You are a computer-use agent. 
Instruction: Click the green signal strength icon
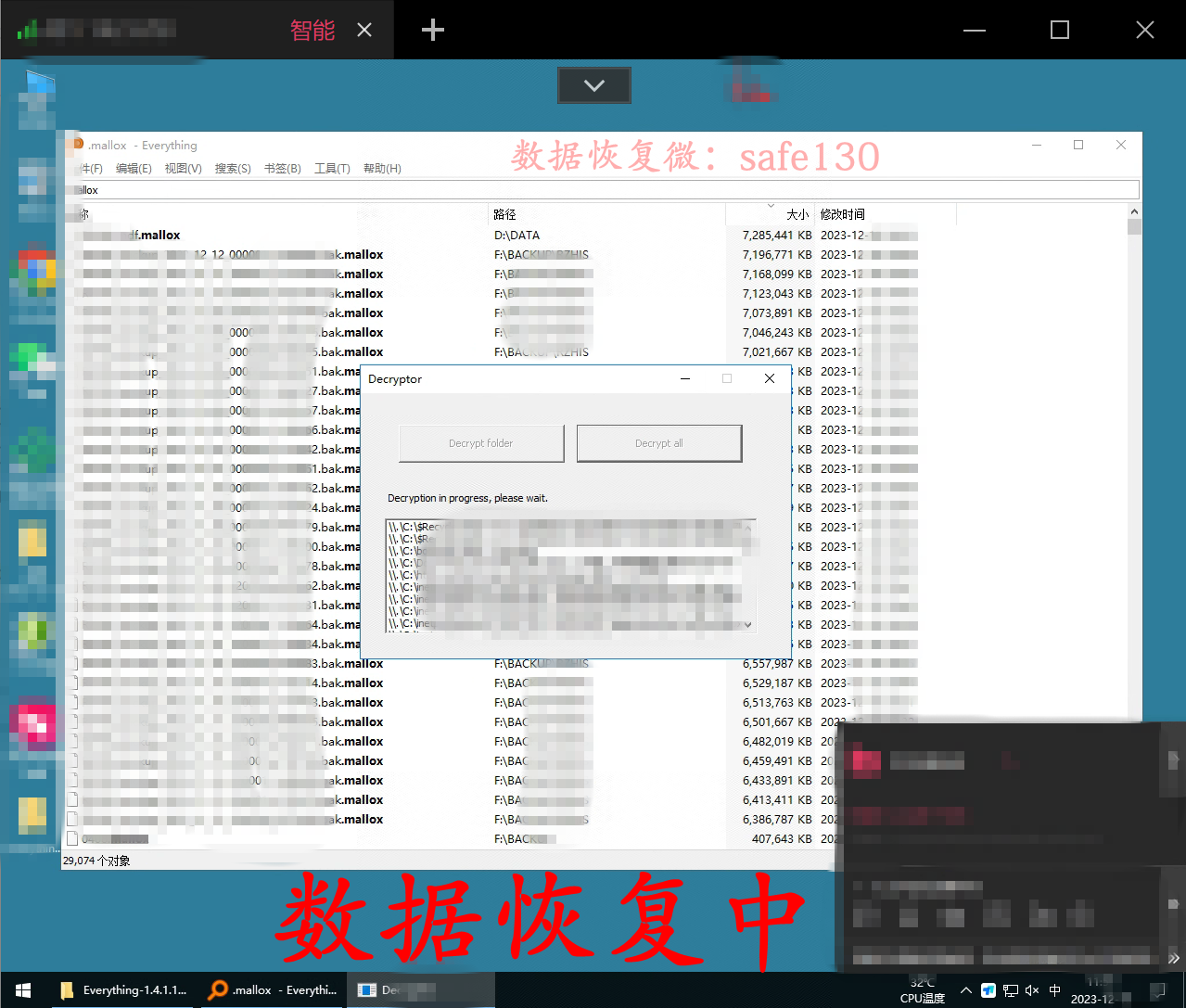coord(26,30)
